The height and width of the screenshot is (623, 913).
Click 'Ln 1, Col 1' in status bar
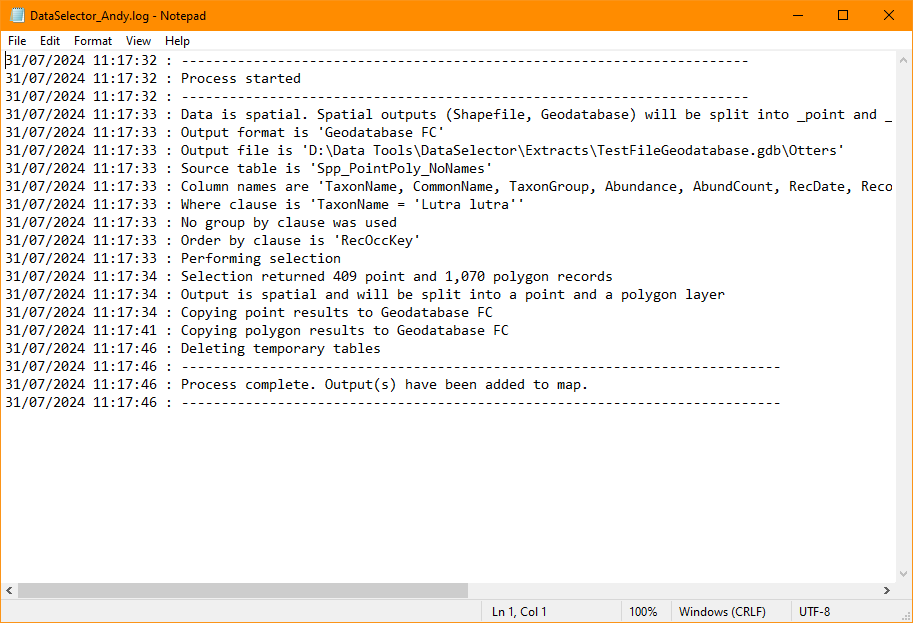point(519,612)
